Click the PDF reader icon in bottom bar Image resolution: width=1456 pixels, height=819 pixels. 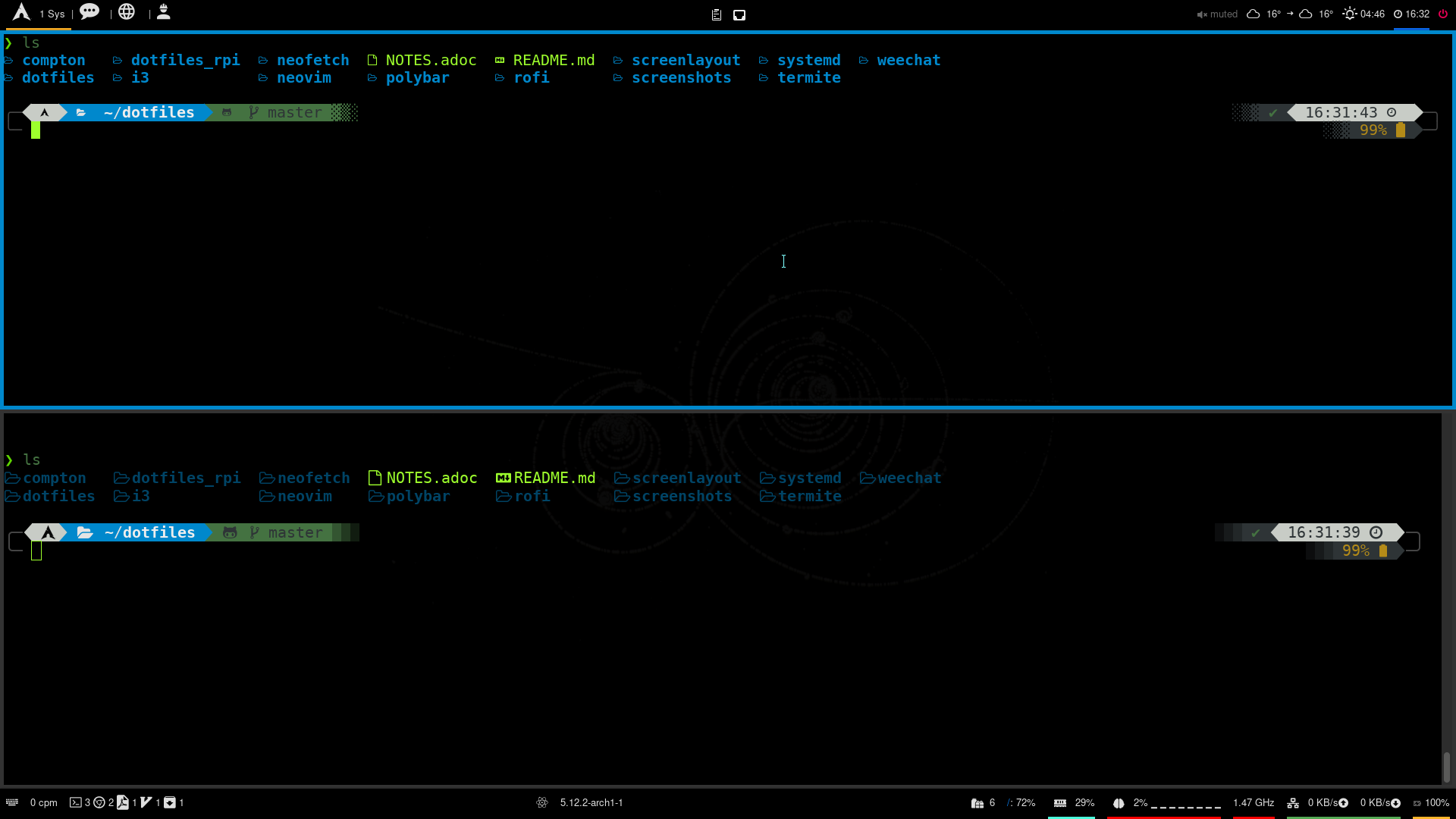123,802
